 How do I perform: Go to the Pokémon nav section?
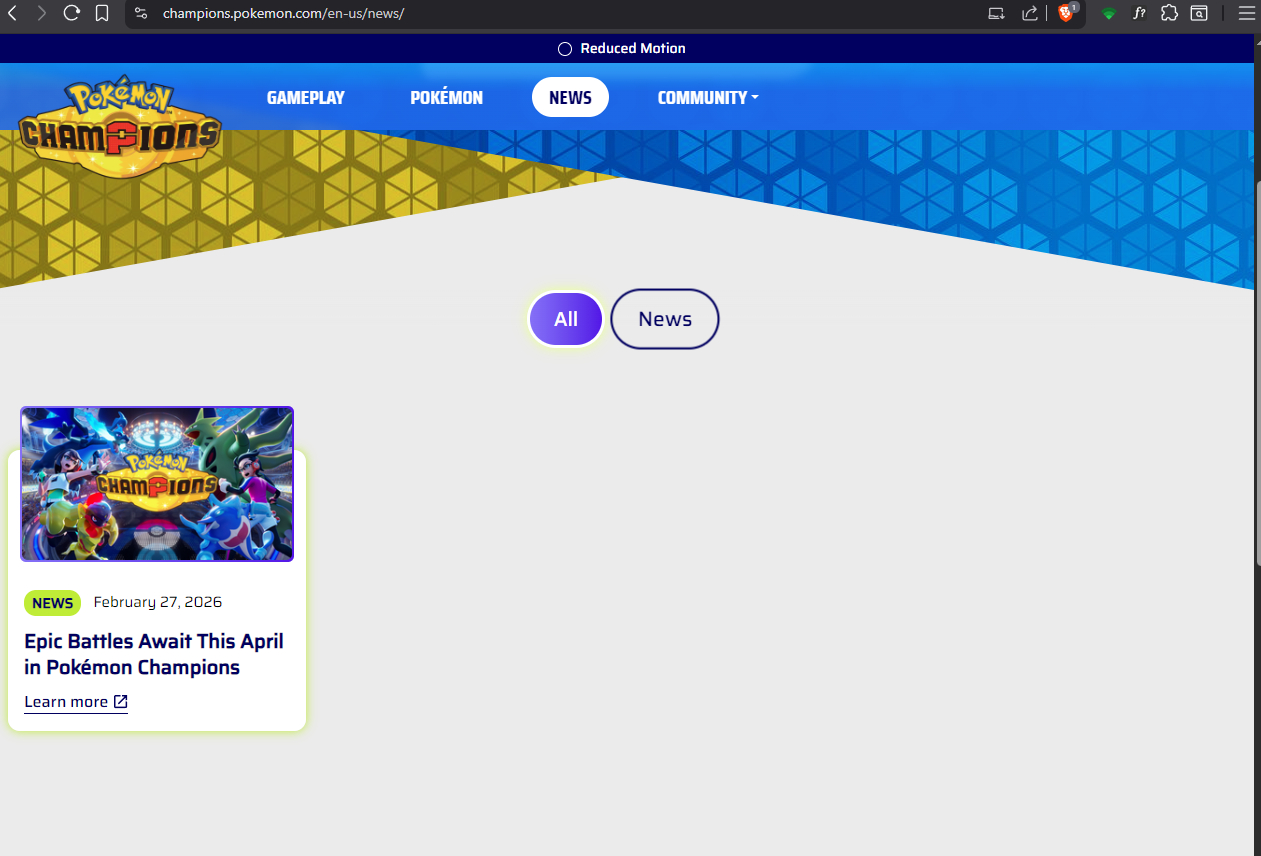446,97
